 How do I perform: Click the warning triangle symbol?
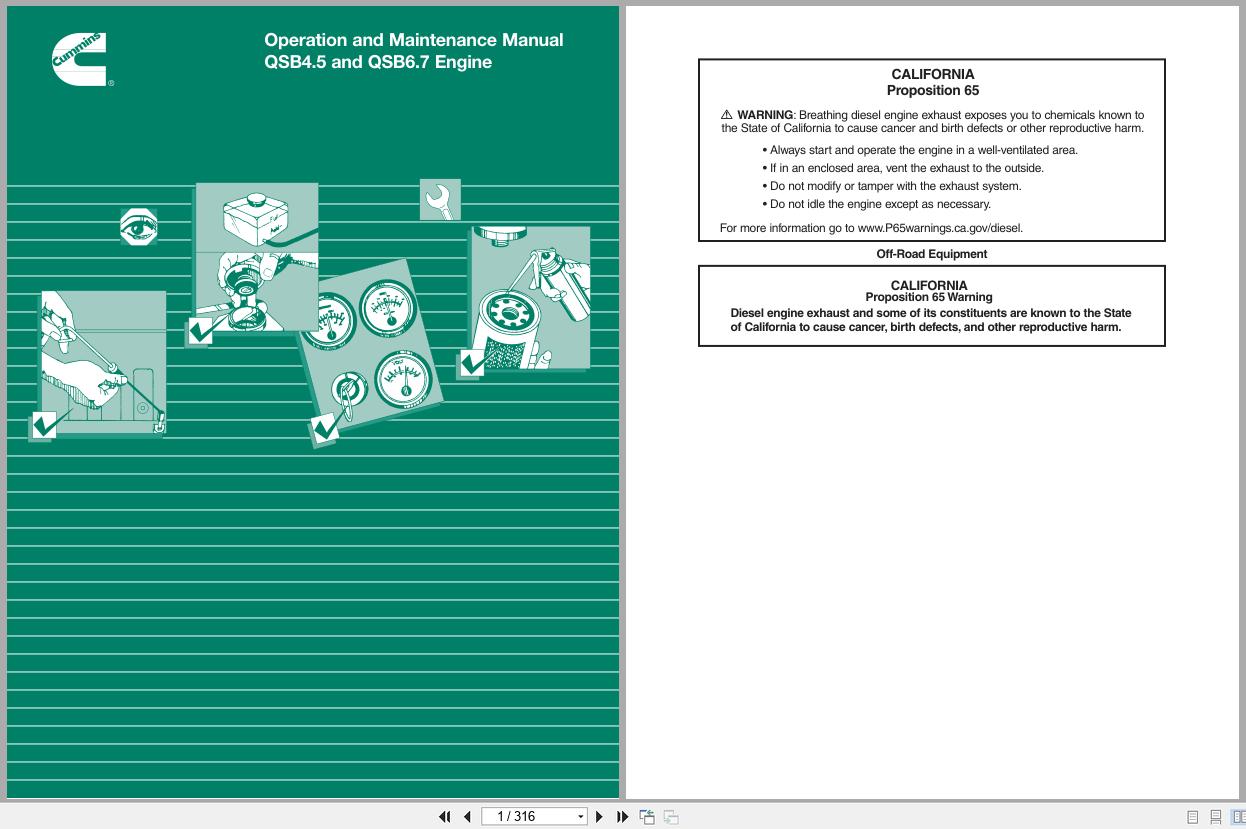point(727,115)
